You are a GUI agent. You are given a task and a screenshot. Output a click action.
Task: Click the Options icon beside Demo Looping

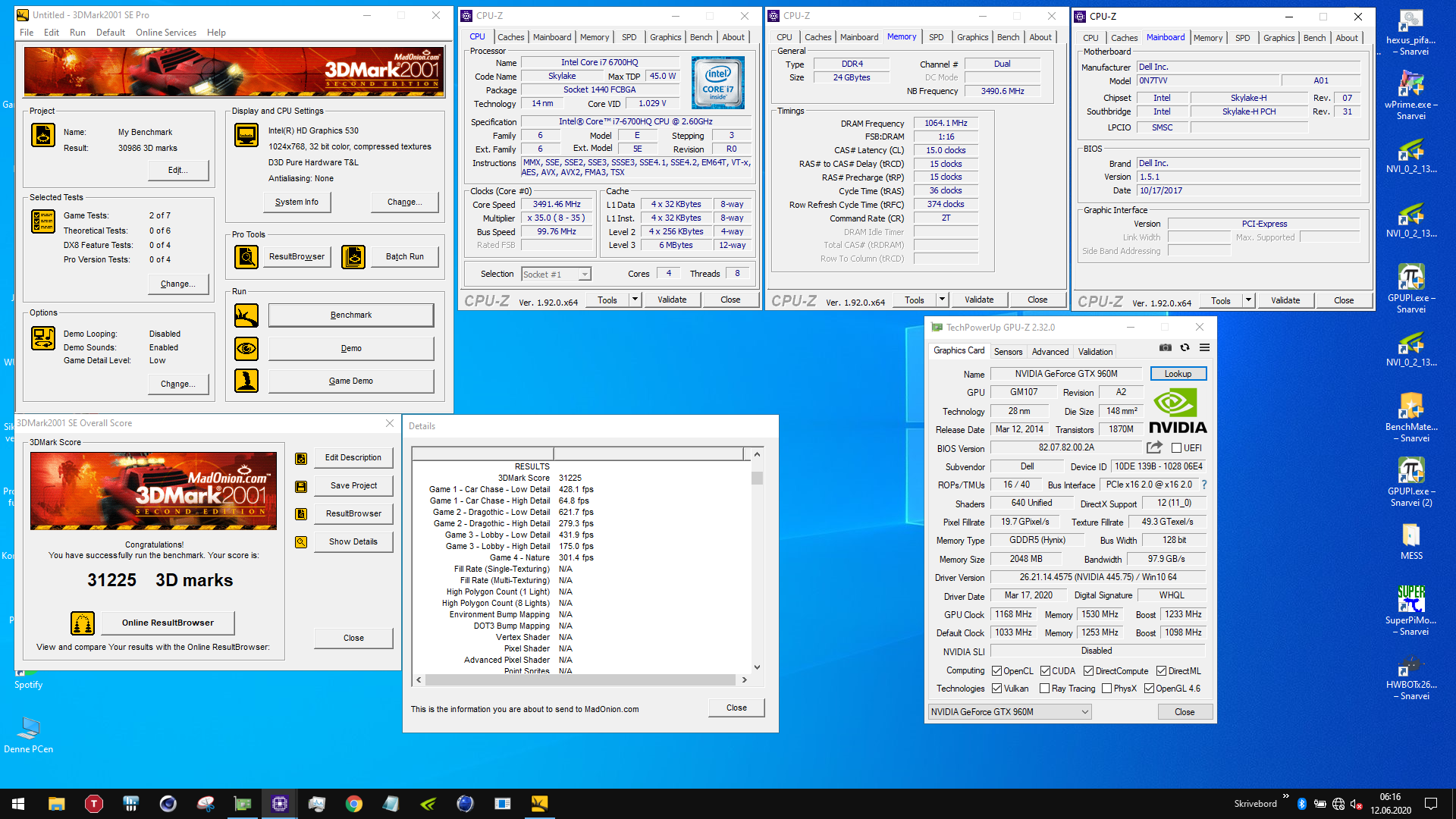43,338
